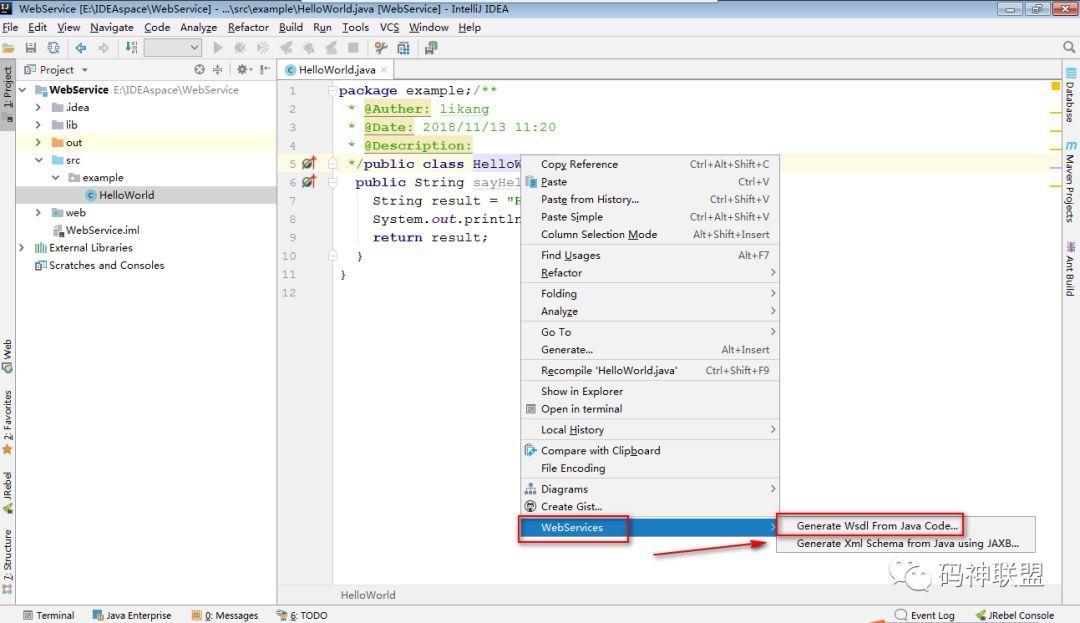Screen dimensions: 1080x623
Task: Choose Copy Reference from context menu
Action: tap(650, 164)
